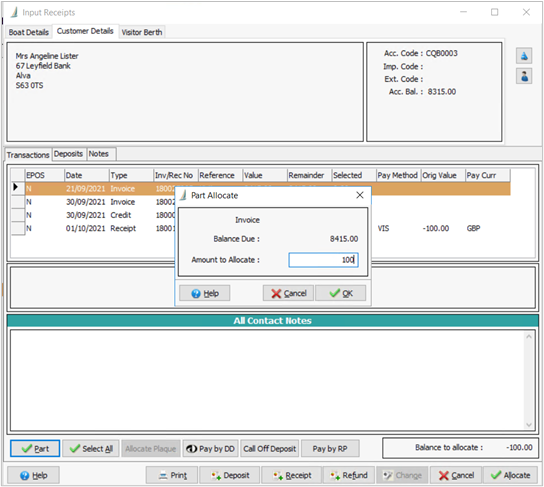Choose Pay by DD

[x=210, y=448]
